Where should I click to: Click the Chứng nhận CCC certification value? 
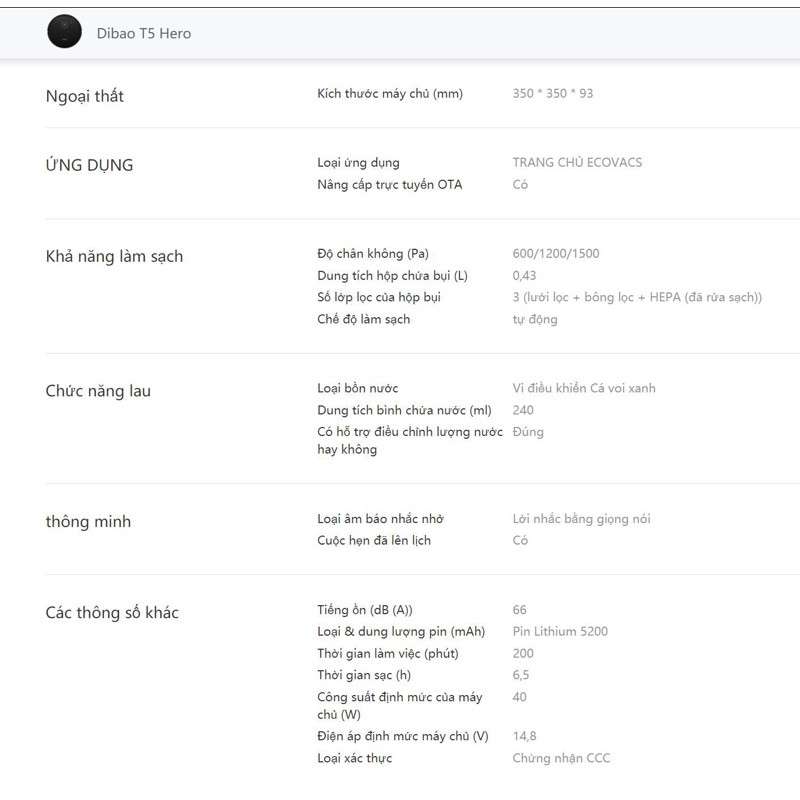[x=561, y=758]
